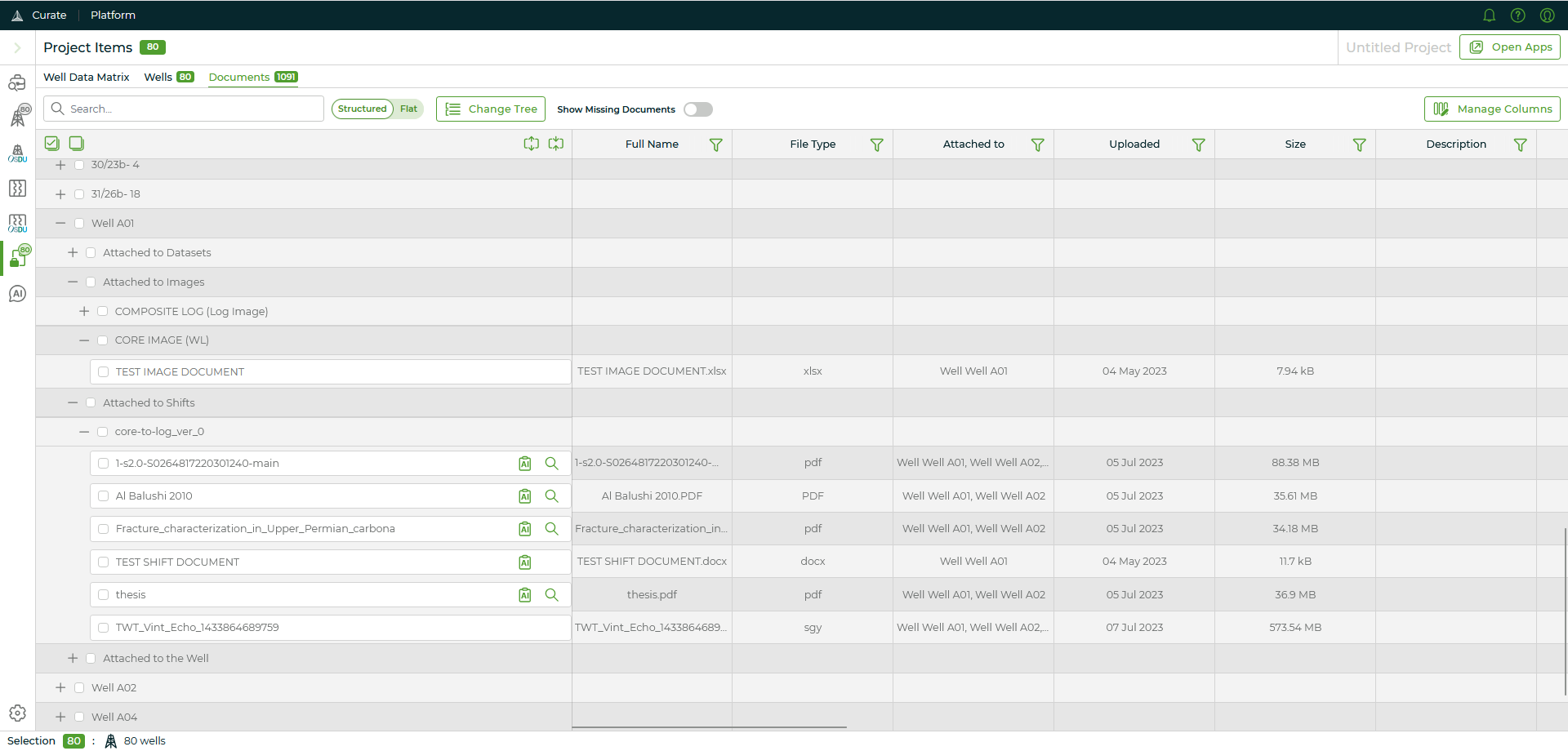Click the Curate logo icon
Screen dimensions: 1568x751
pyautogui.click(x=17, y=16)
